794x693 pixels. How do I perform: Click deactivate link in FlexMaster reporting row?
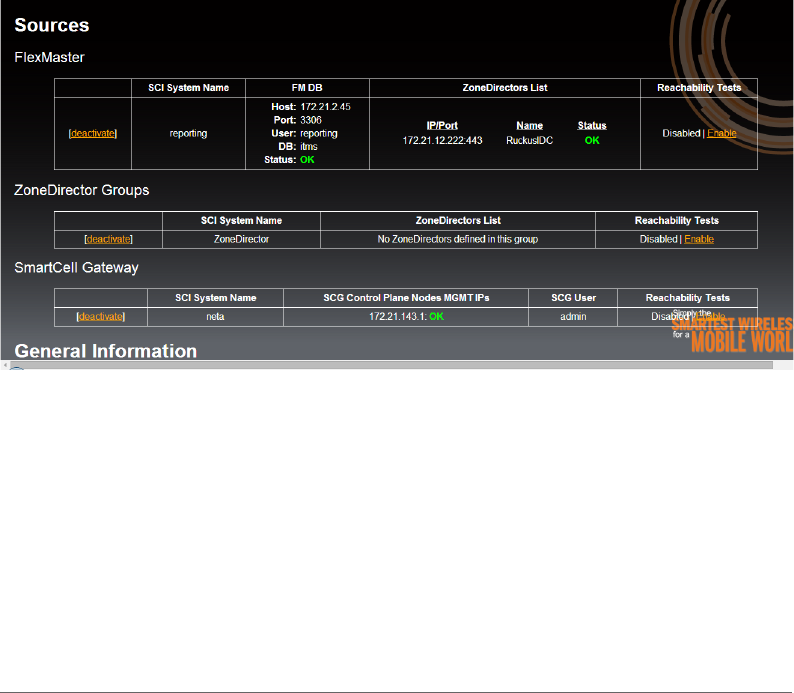click(93, 133)
